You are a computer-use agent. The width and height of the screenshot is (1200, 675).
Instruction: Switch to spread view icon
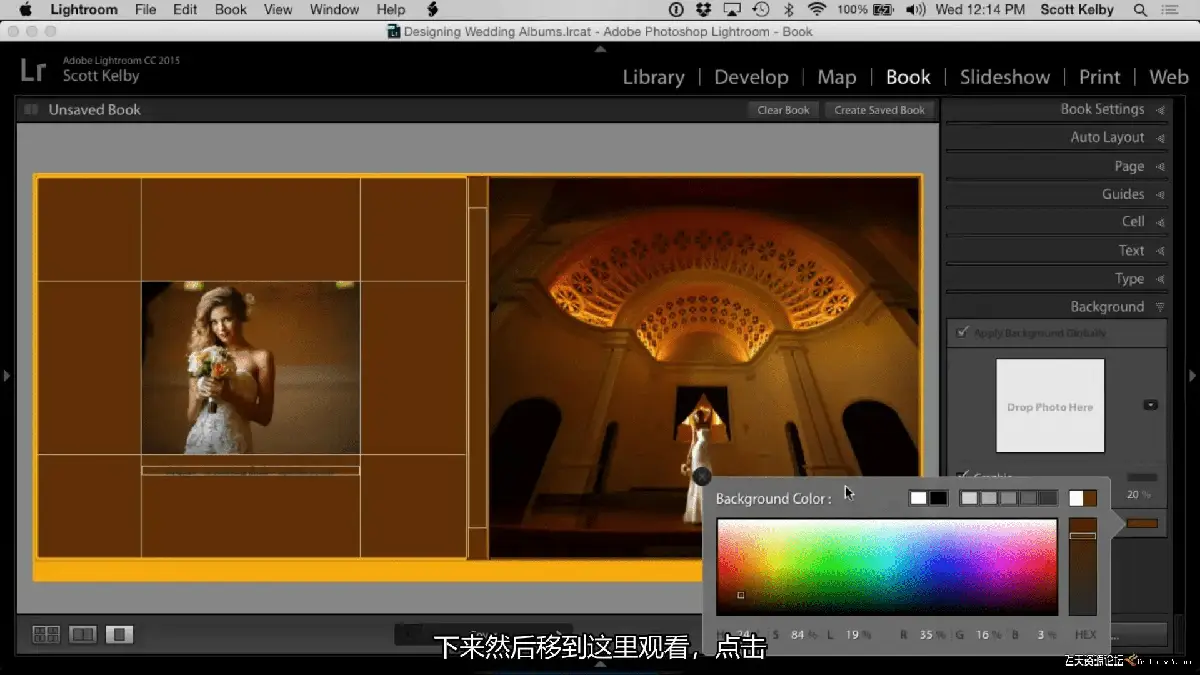[x=83, y=634]
